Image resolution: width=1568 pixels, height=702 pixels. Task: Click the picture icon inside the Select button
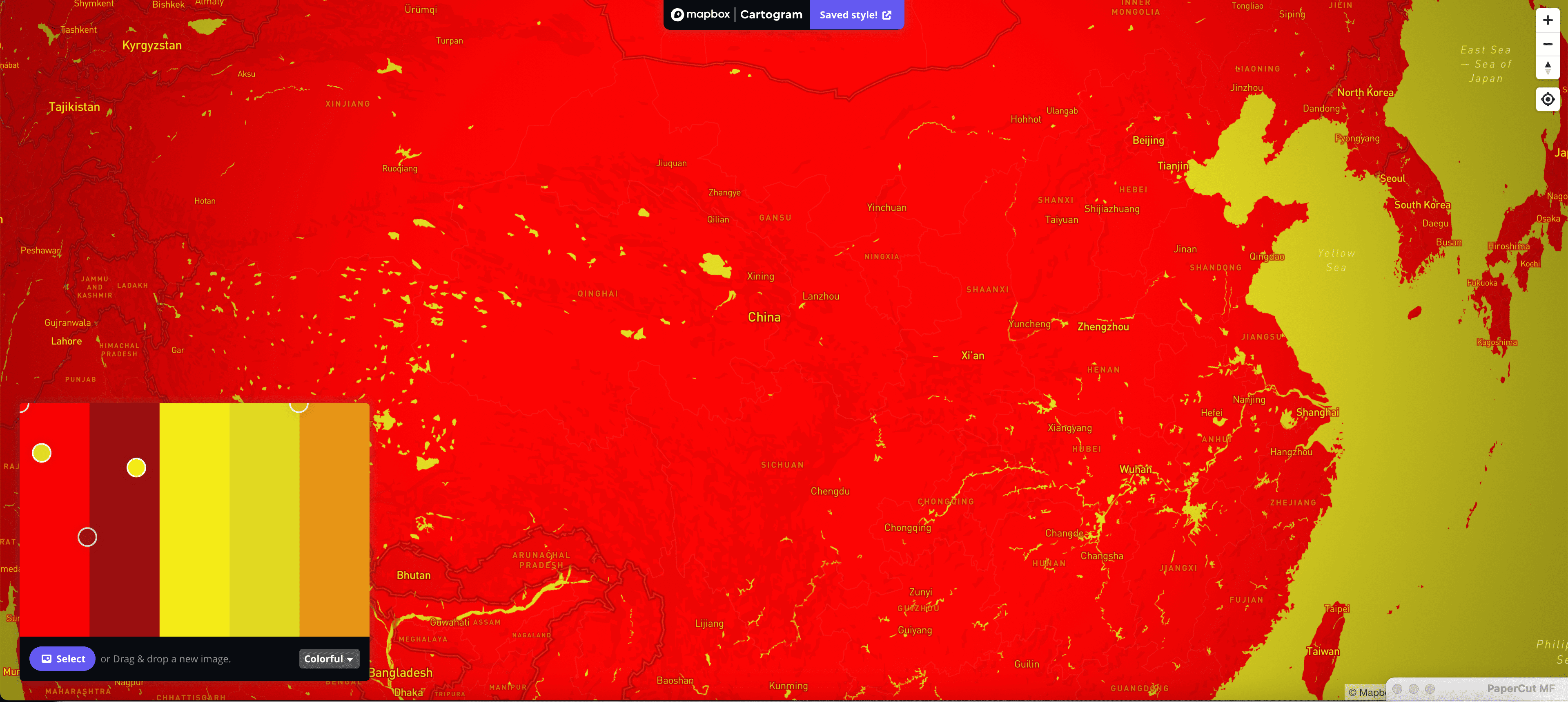(x=46, y=659)
